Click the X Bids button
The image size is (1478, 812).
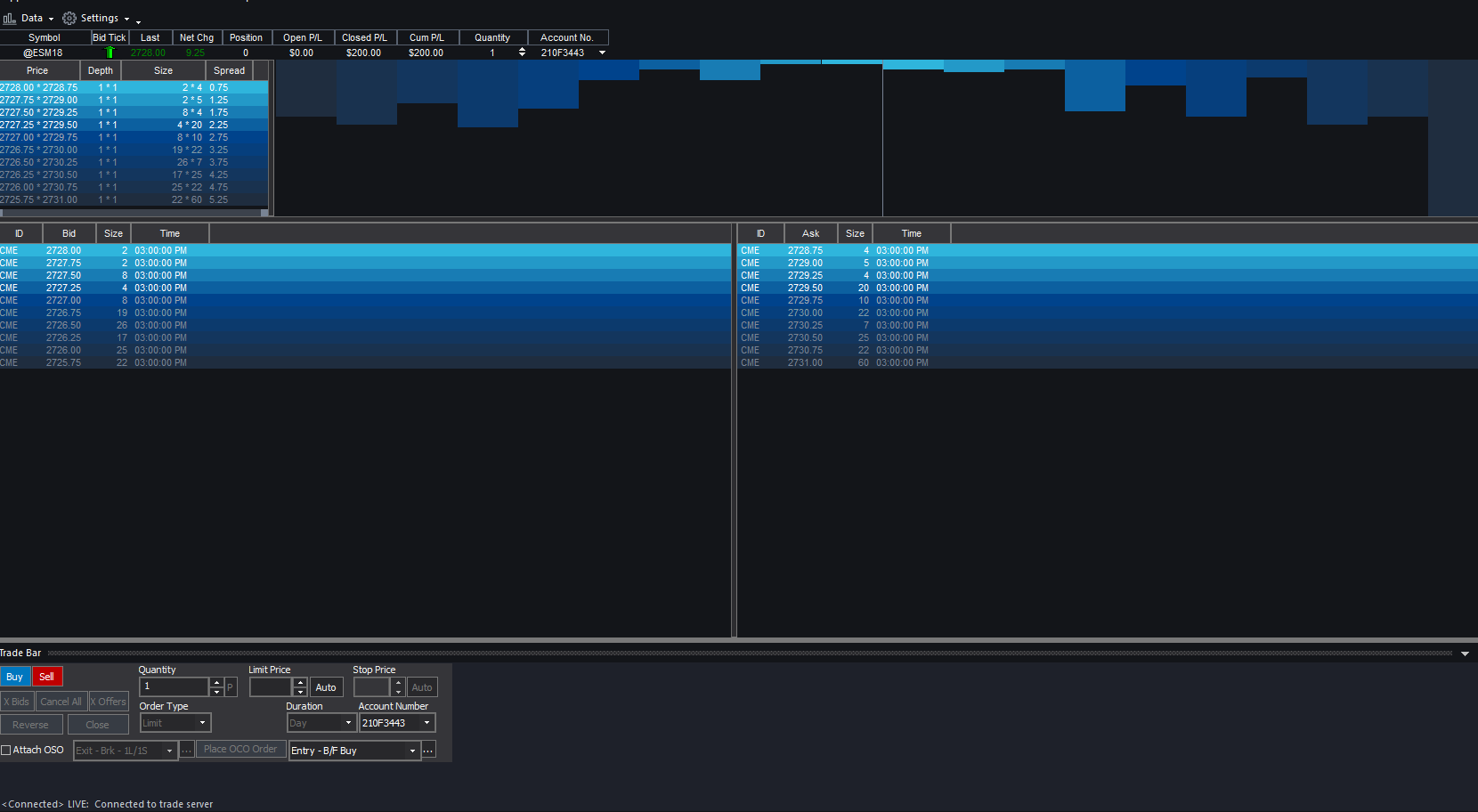(17, 702)
